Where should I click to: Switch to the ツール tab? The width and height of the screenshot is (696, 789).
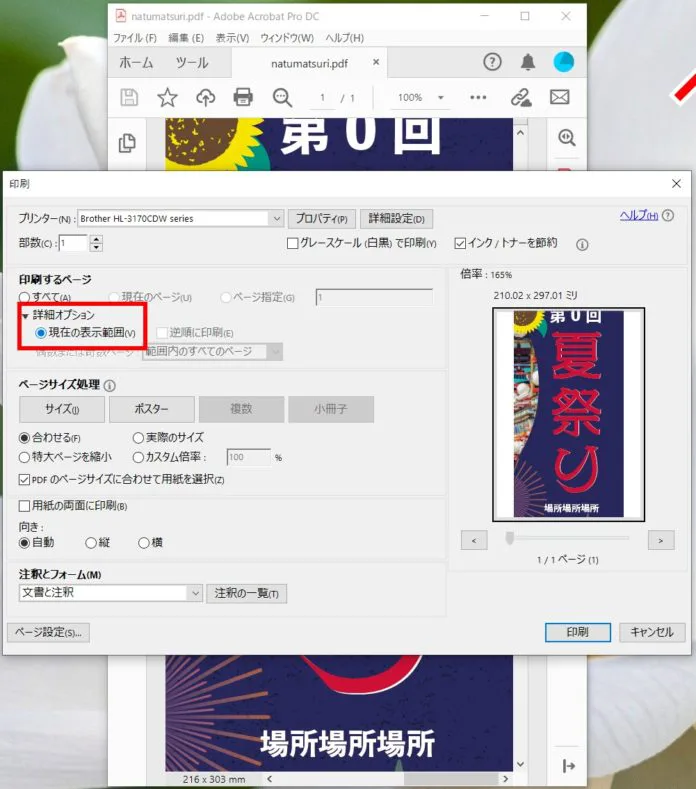(192, 63)
